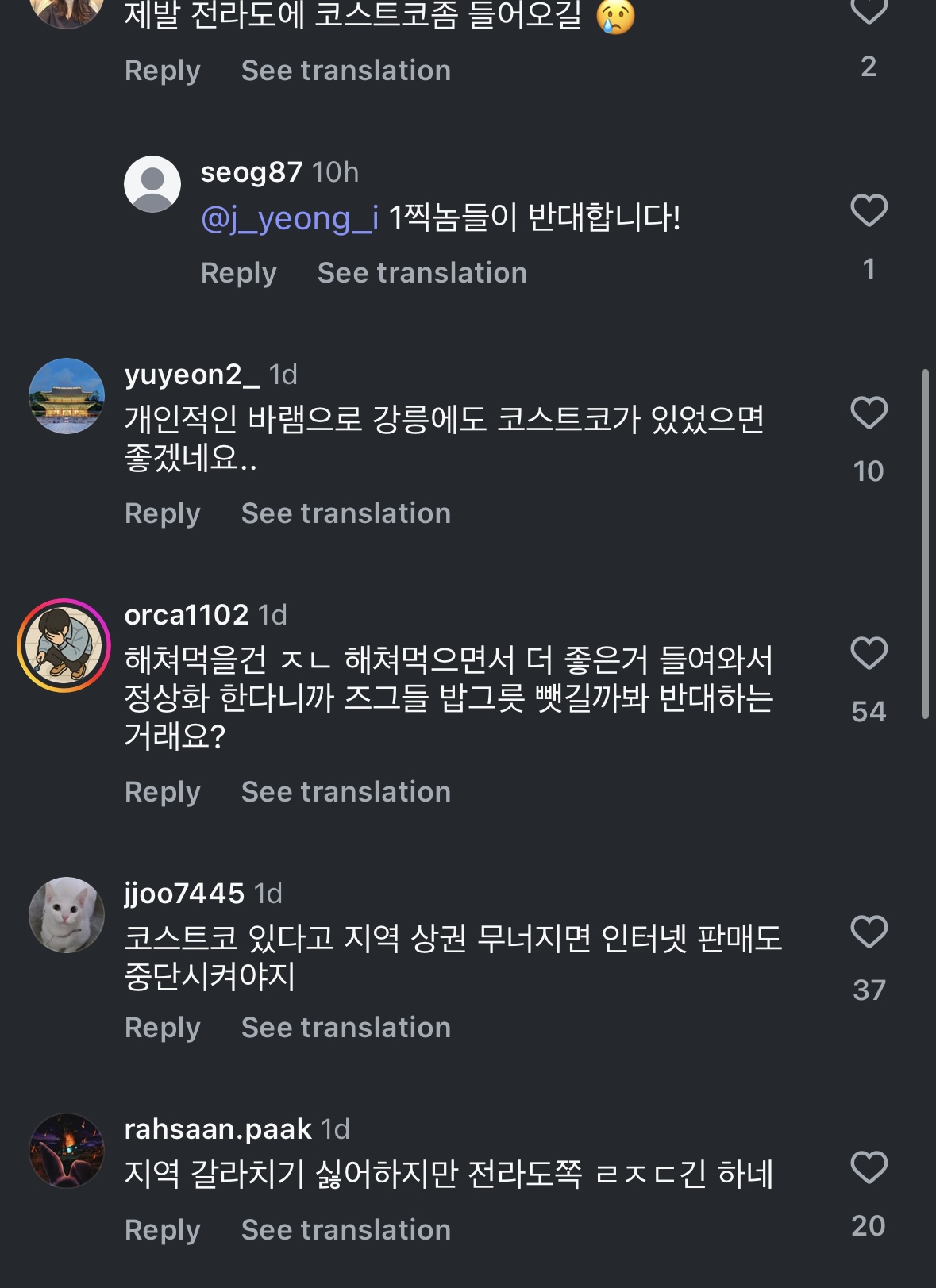The image size is (936, 1288).
Task: Open orca1102 username profile link
Action: click(x=187, y=615)
